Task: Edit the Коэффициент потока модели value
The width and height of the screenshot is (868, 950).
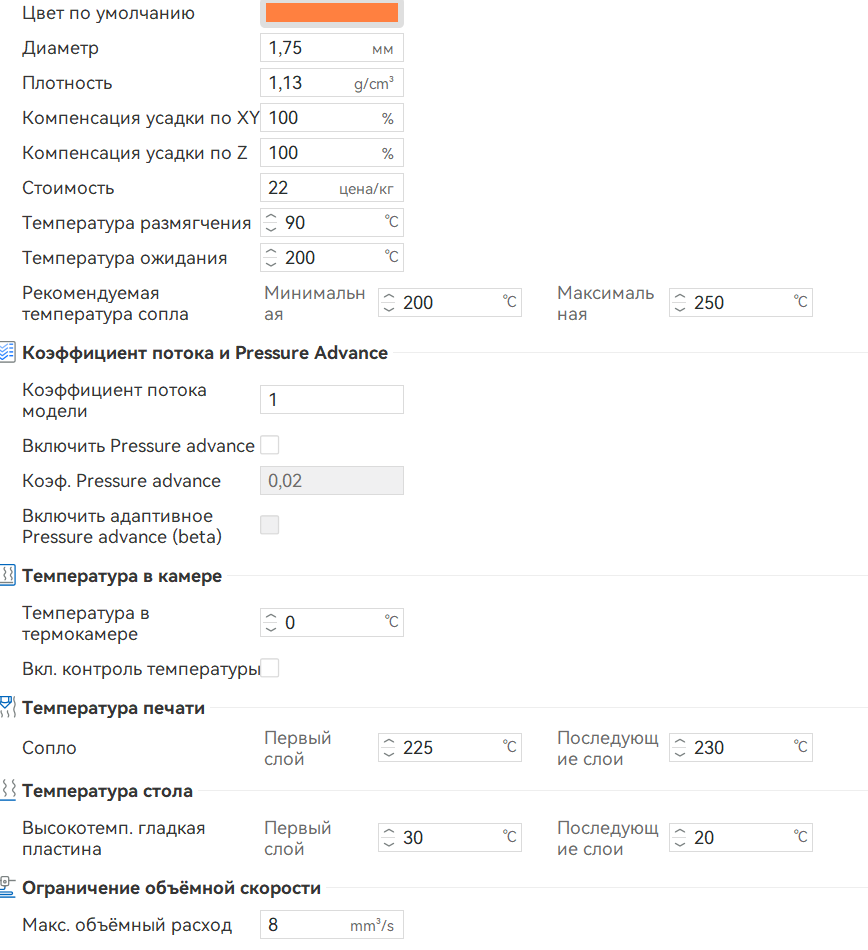Action: (331, 399)
